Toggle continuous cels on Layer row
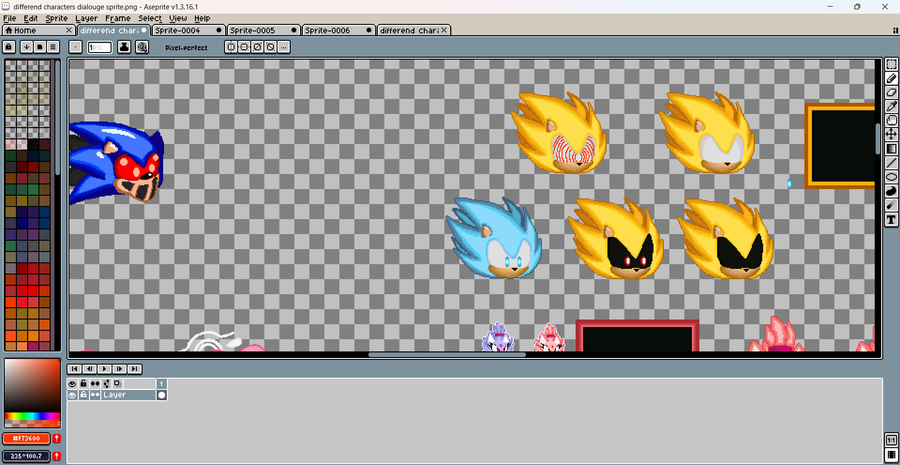This screenshot has width=900, height=465. click(95, 395)
